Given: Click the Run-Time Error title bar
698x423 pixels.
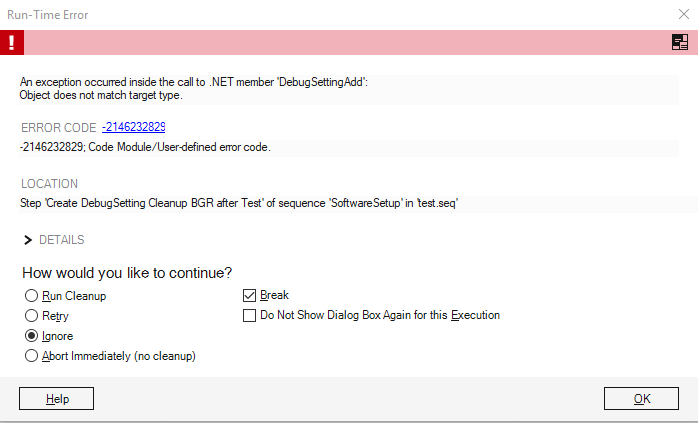Looking at the screenshot, I should click(300, 14).
